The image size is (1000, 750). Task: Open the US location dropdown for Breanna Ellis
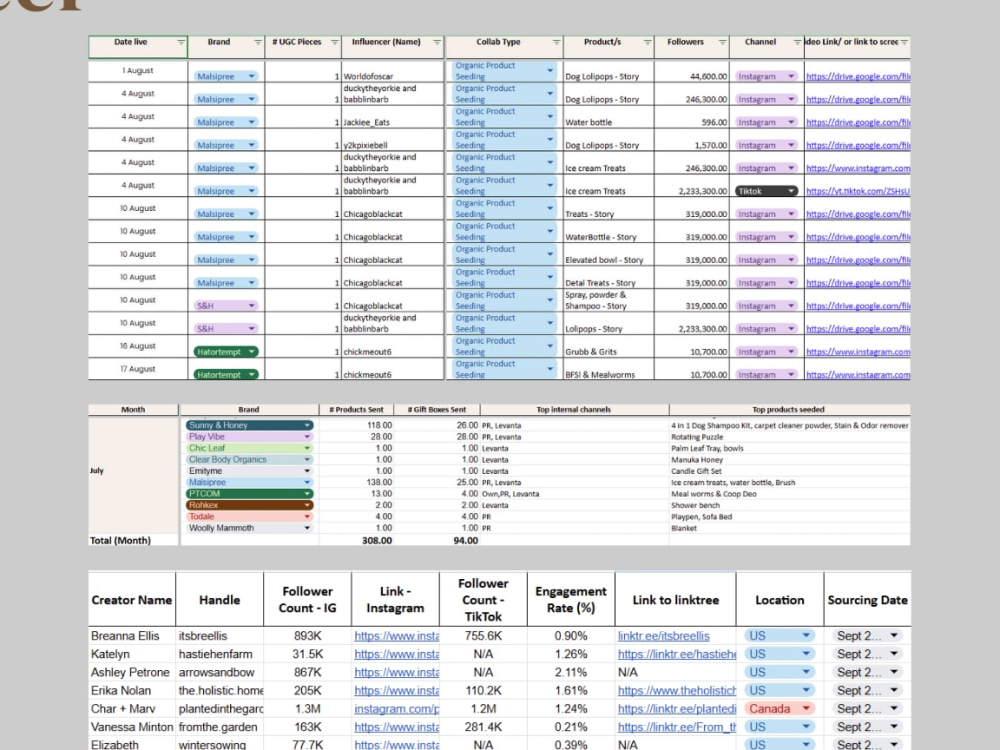click(x=806, y=636)
